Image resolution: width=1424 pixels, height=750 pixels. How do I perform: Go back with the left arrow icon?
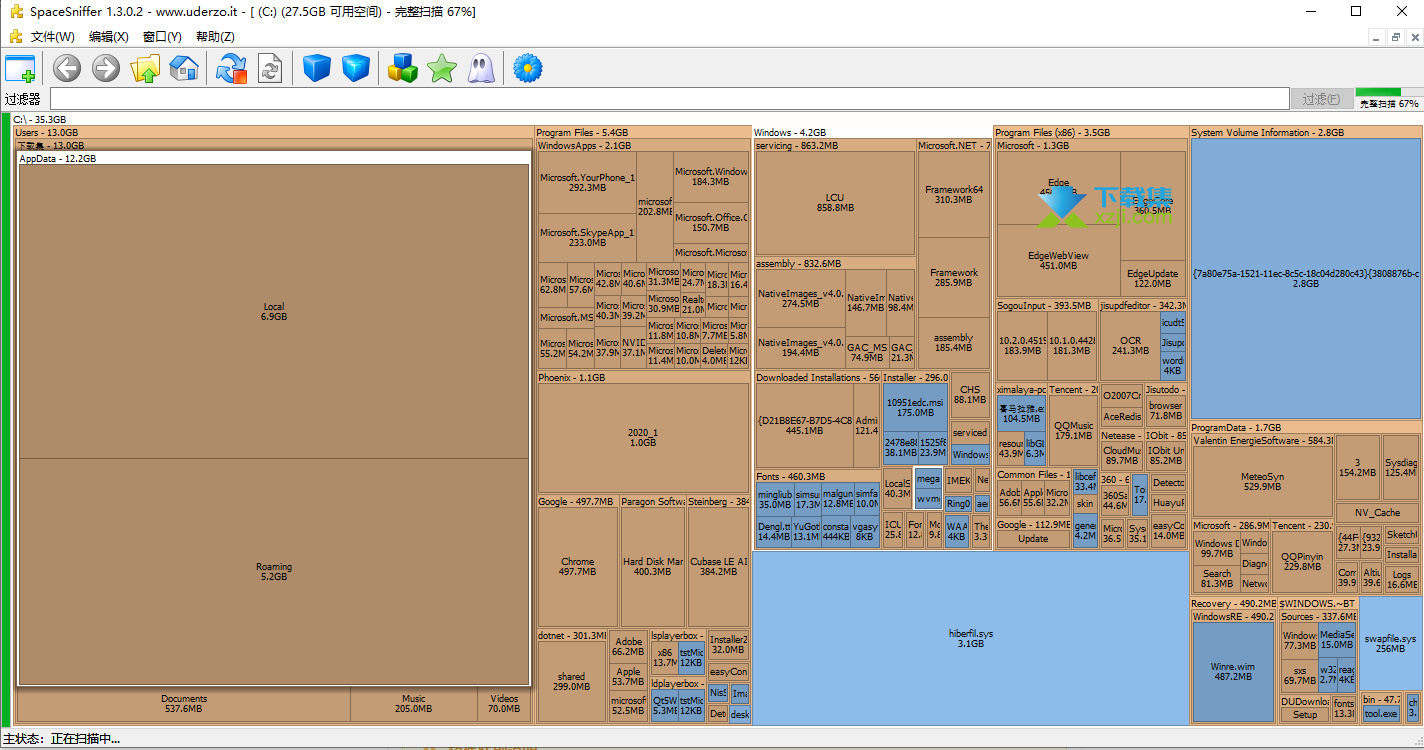point(67,68)
